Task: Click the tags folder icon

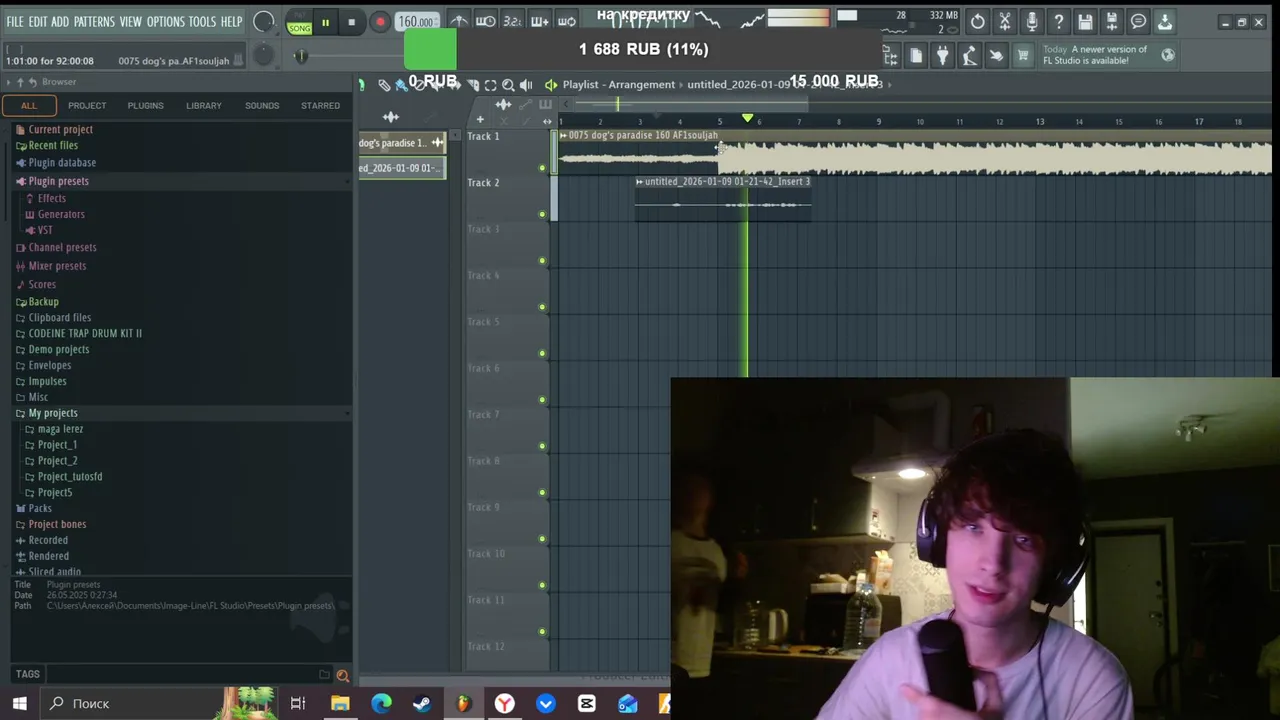Action: (324, 675)
